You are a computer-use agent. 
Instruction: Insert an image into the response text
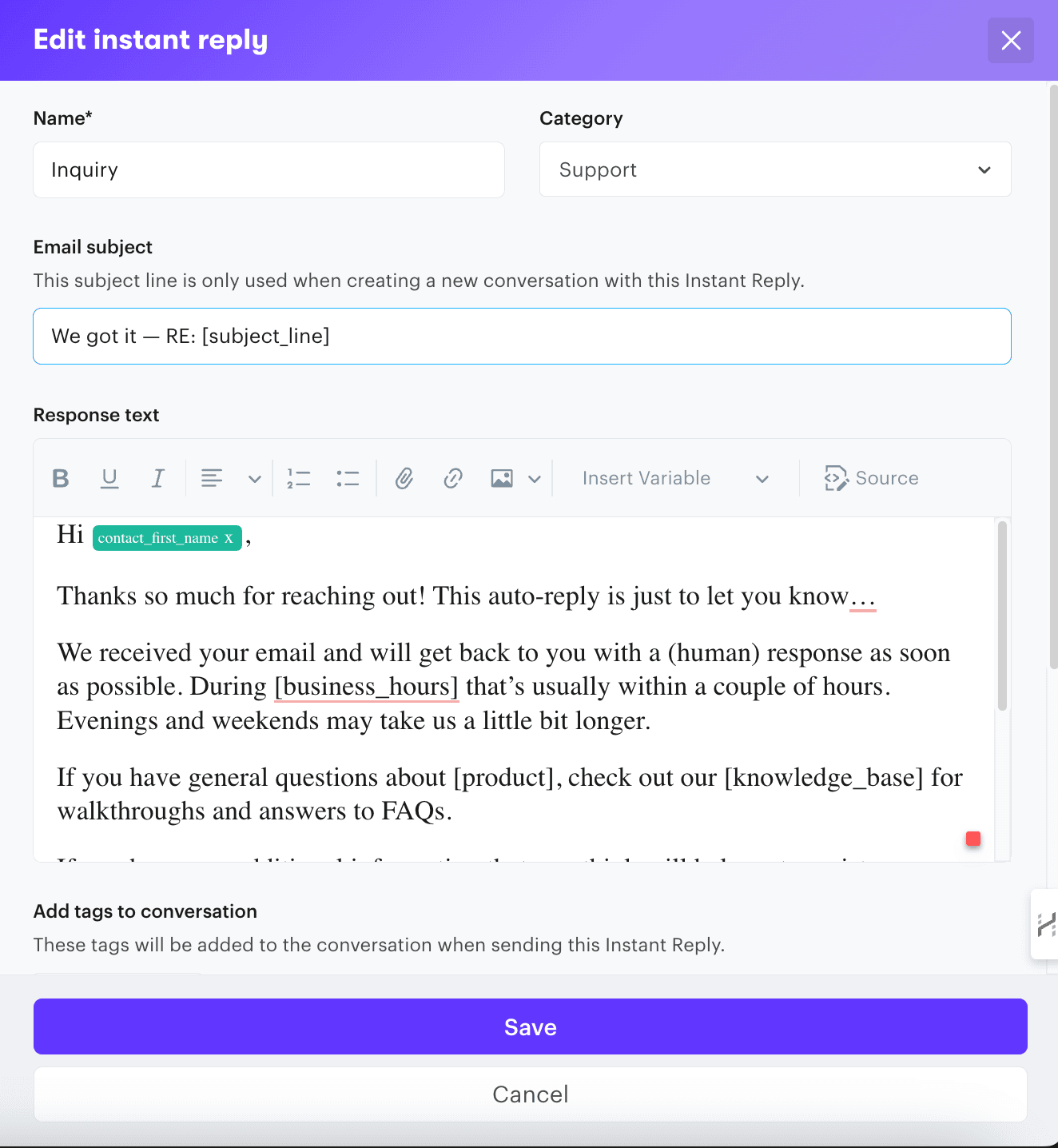coord(501,477)
